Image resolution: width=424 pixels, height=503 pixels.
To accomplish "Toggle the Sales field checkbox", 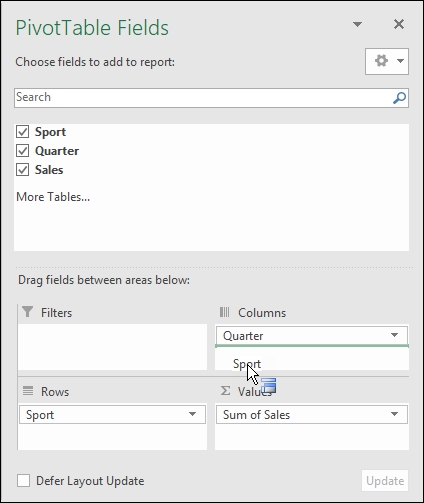I will tap(23, 170).
